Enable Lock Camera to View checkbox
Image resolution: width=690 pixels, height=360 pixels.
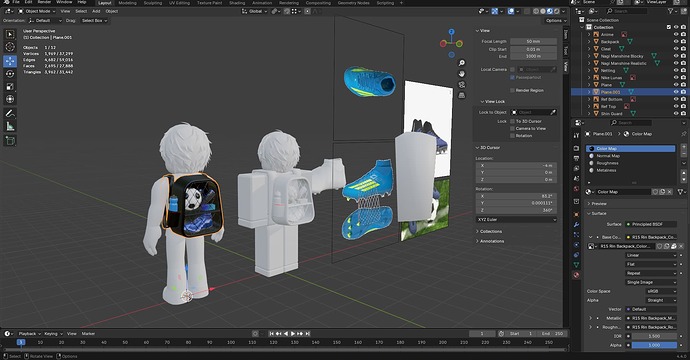(512, 129)
